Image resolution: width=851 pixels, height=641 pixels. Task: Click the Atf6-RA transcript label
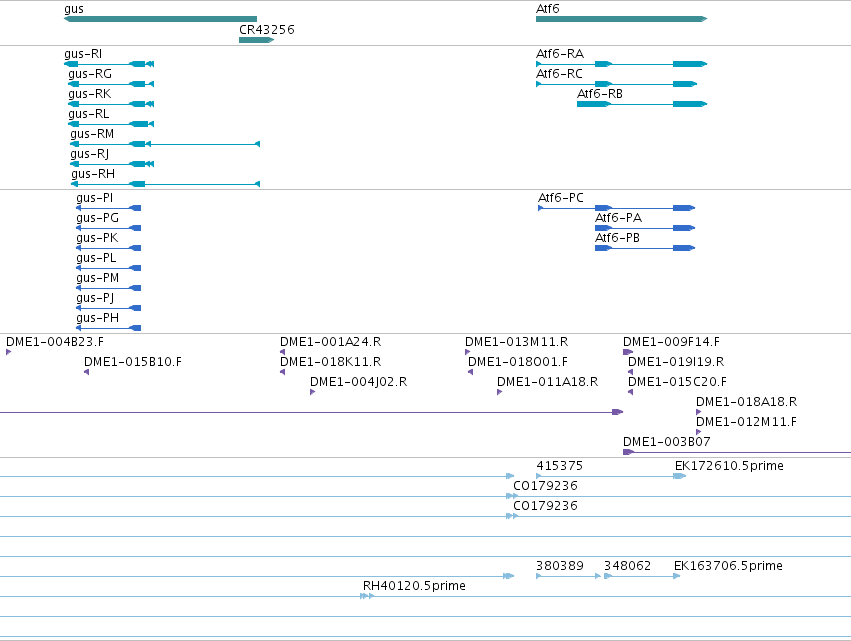[560, 54]
